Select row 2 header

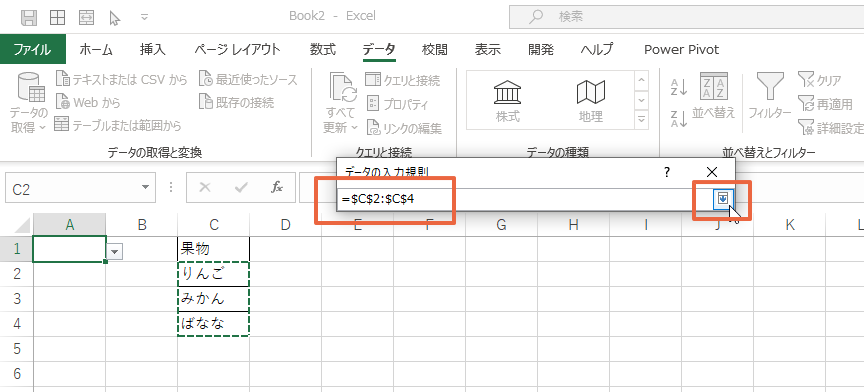pos(17,274)
